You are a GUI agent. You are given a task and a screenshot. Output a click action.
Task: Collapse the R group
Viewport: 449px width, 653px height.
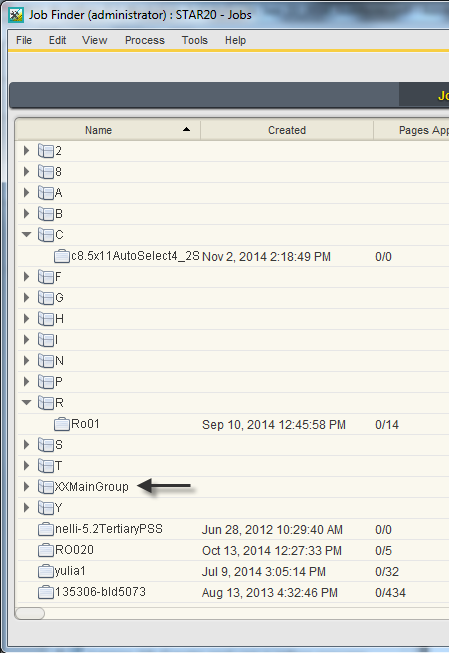pos(27,403)
